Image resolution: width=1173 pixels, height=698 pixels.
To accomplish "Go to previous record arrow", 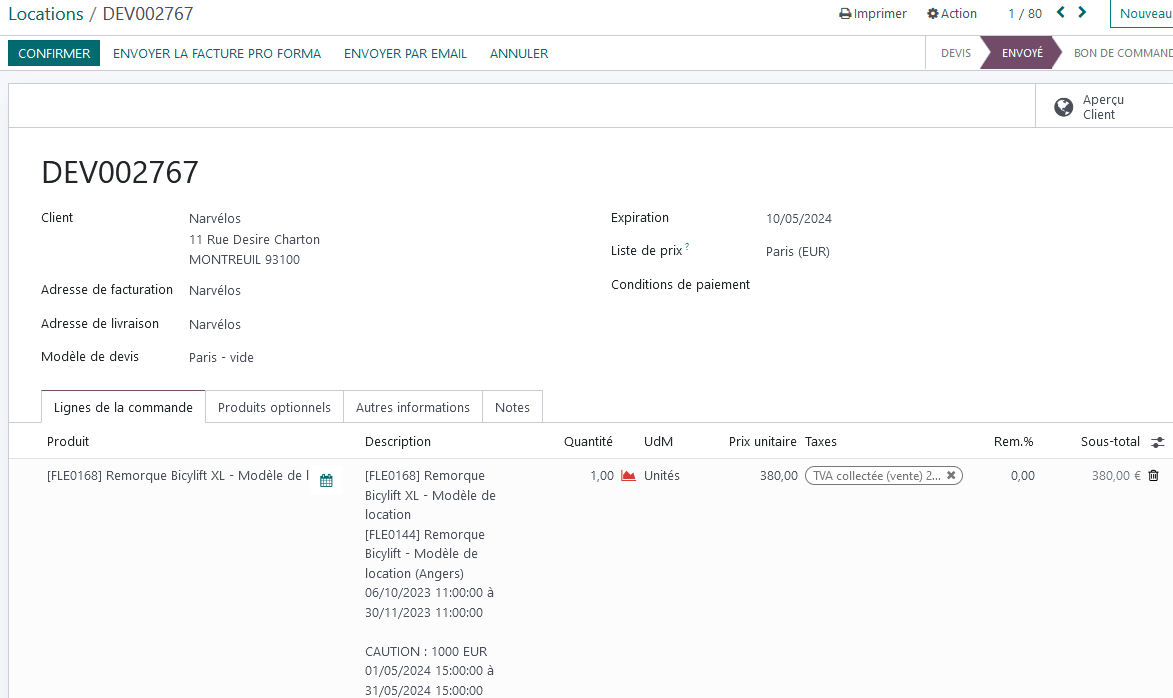I will coord(1061,13).
